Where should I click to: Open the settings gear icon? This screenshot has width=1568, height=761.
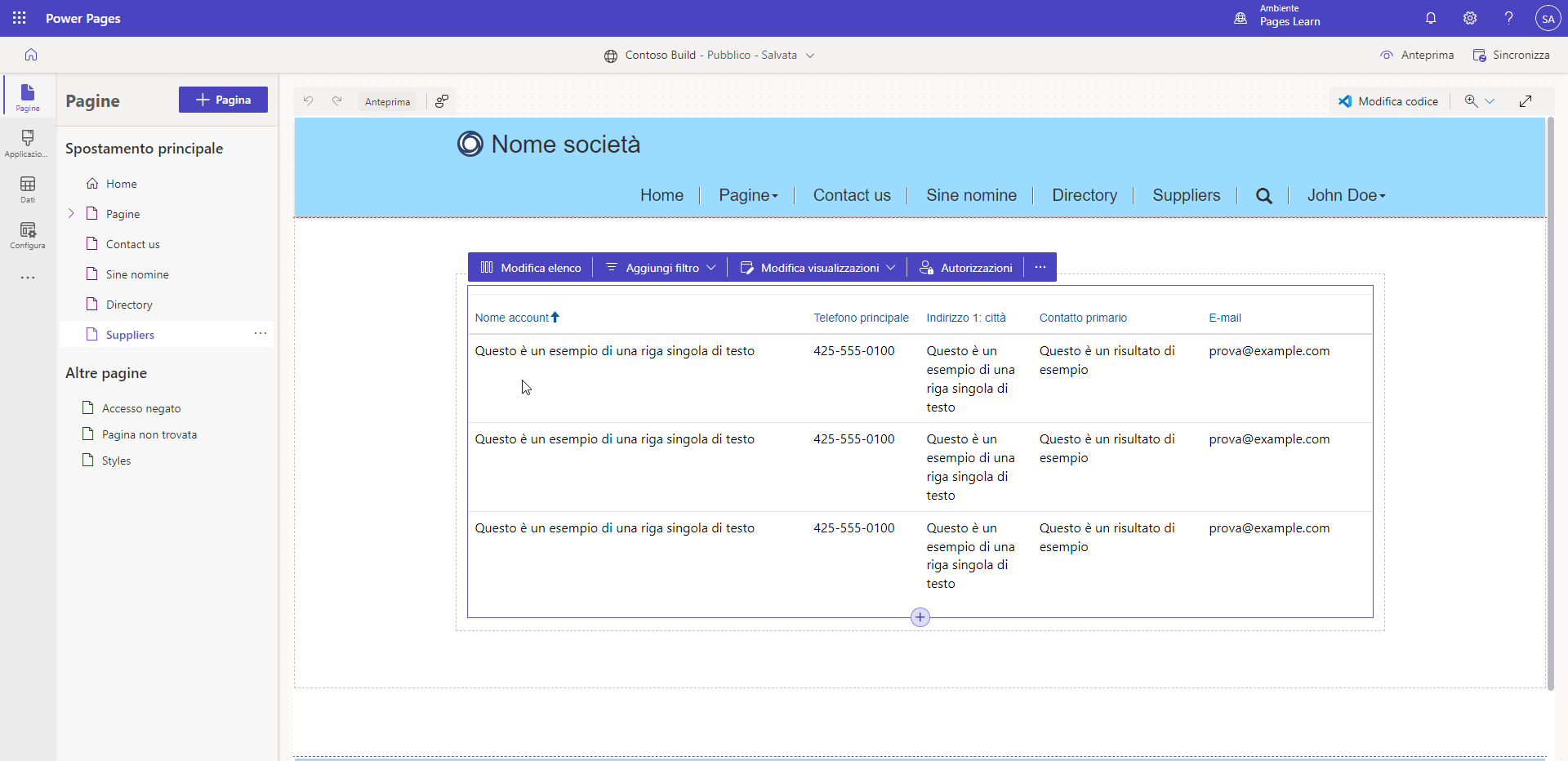point(1470,18)
